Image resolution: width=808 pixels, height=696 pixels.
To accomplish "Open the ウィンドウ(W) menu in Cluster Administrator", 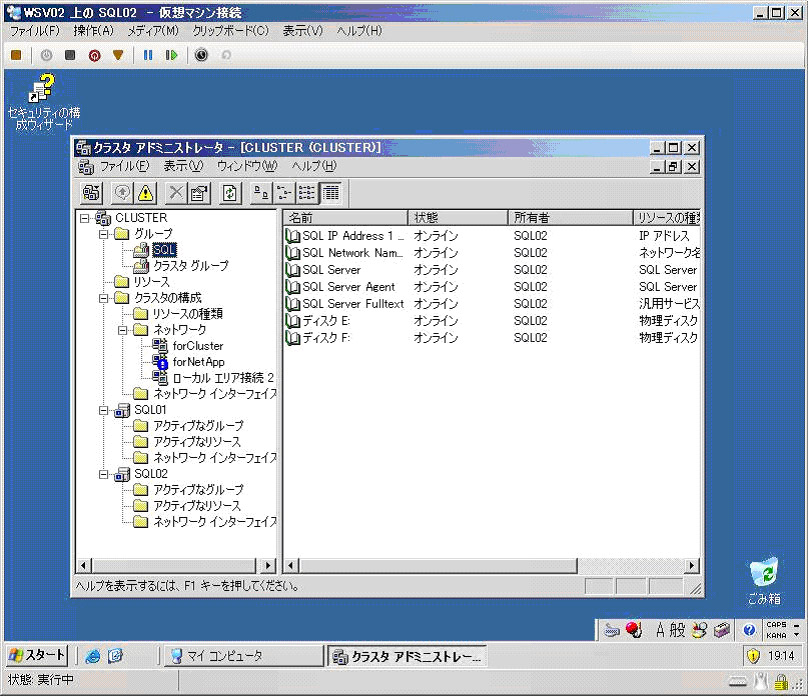I will [247, 166].
